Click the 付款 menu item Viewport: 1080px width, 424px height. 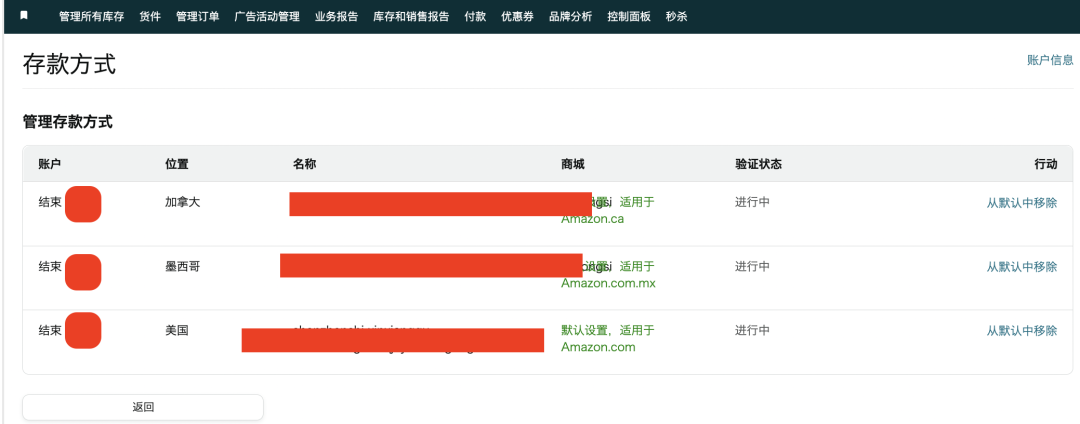[x=476, y=17]
